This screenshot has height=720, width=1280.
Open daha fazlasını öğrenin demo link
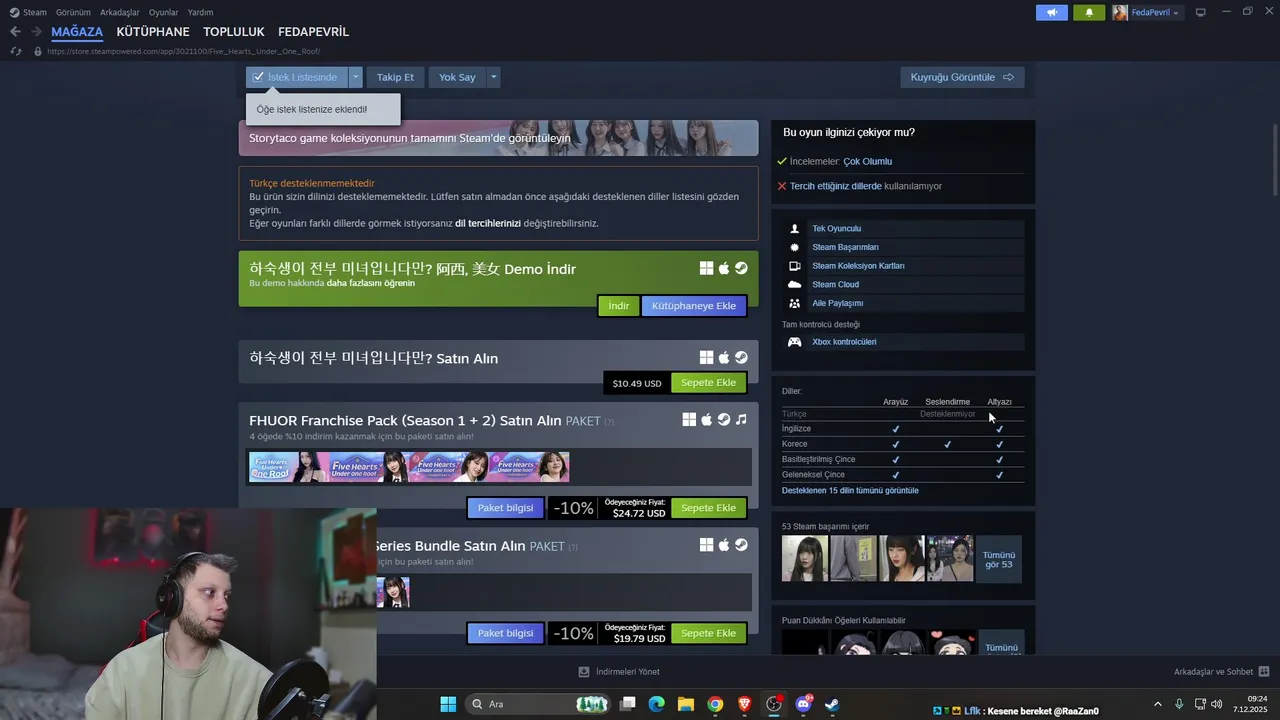point(370,283)
